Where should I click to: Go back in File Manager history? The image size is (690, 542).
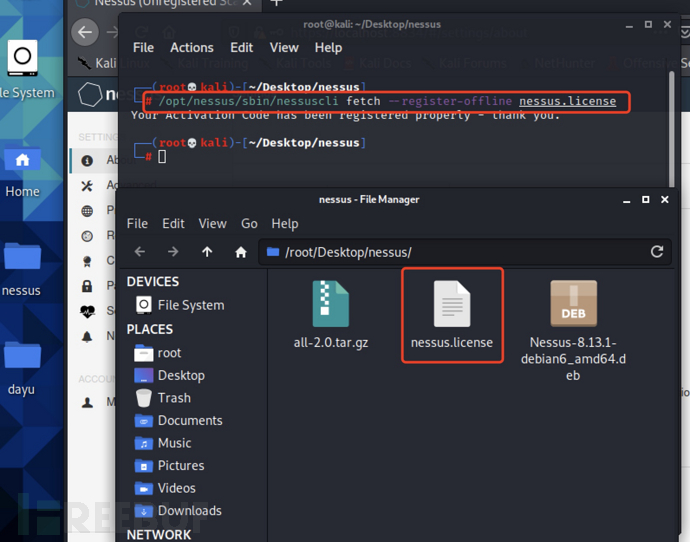click(140, 252)
